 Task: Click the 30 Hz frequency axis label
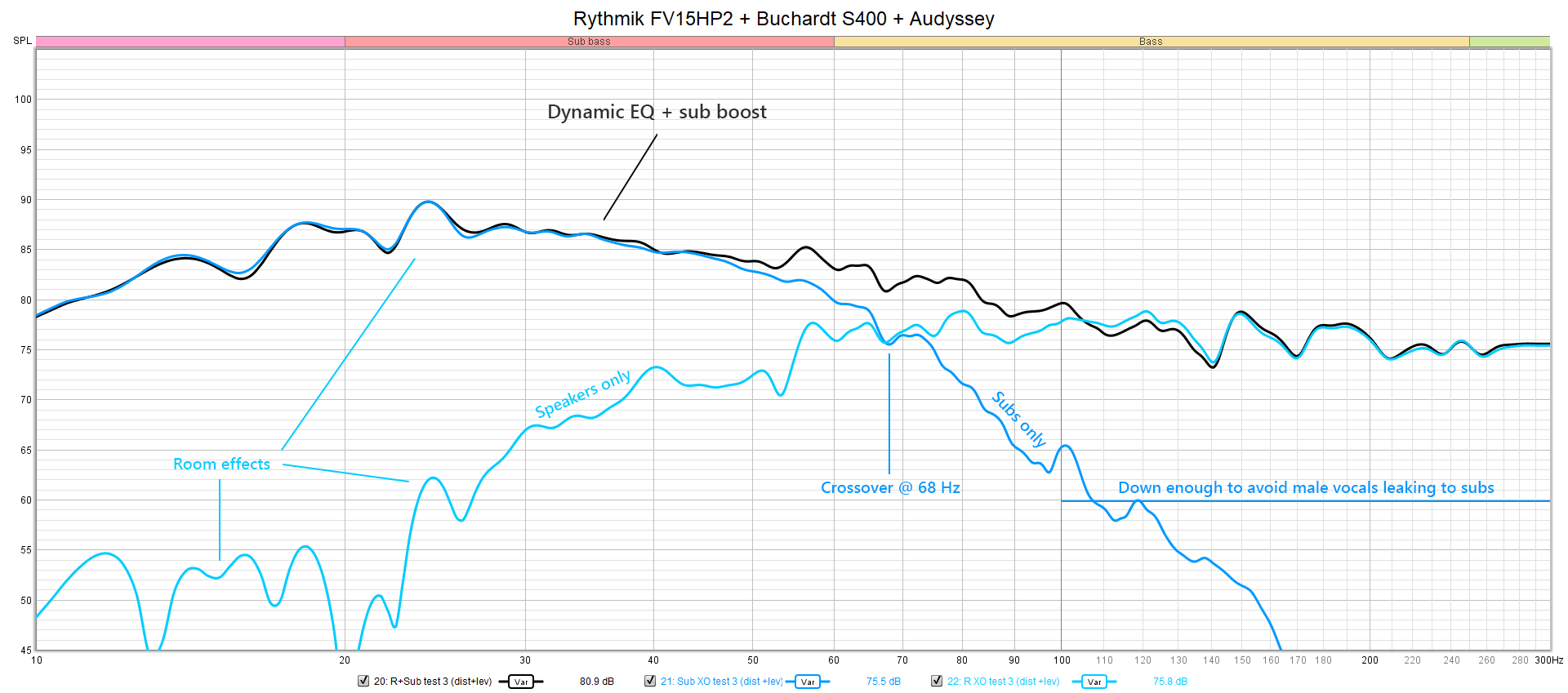click(525, 660)
